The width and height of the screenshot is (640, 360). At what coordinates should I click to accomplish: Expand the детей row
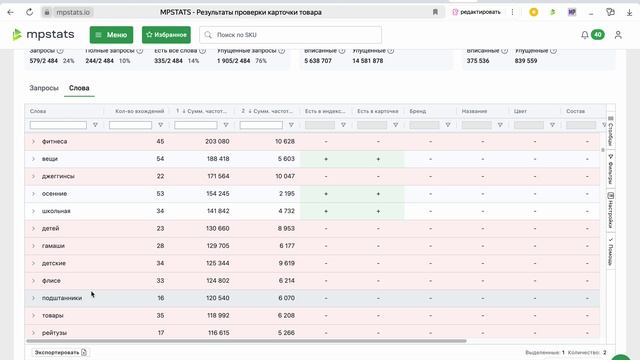point(33,229)
